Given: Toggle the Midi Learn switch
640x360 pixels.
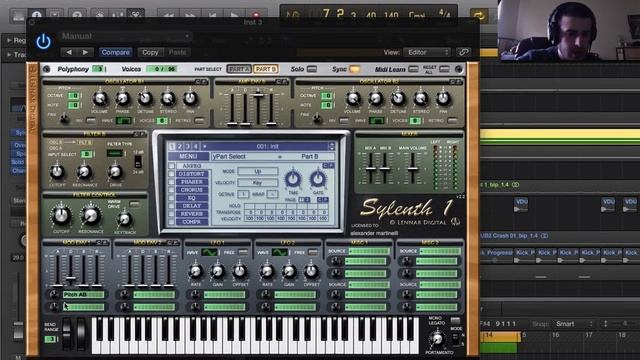Looking at the screenshot, I should [413, 69].
